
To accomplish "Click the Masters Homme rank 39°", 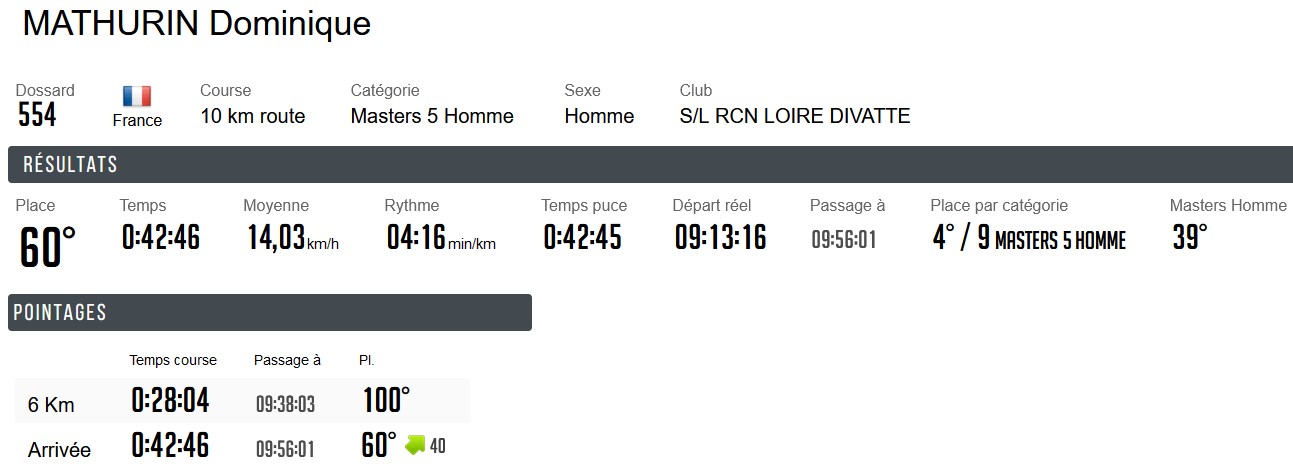I will (x=1189, y=238).
